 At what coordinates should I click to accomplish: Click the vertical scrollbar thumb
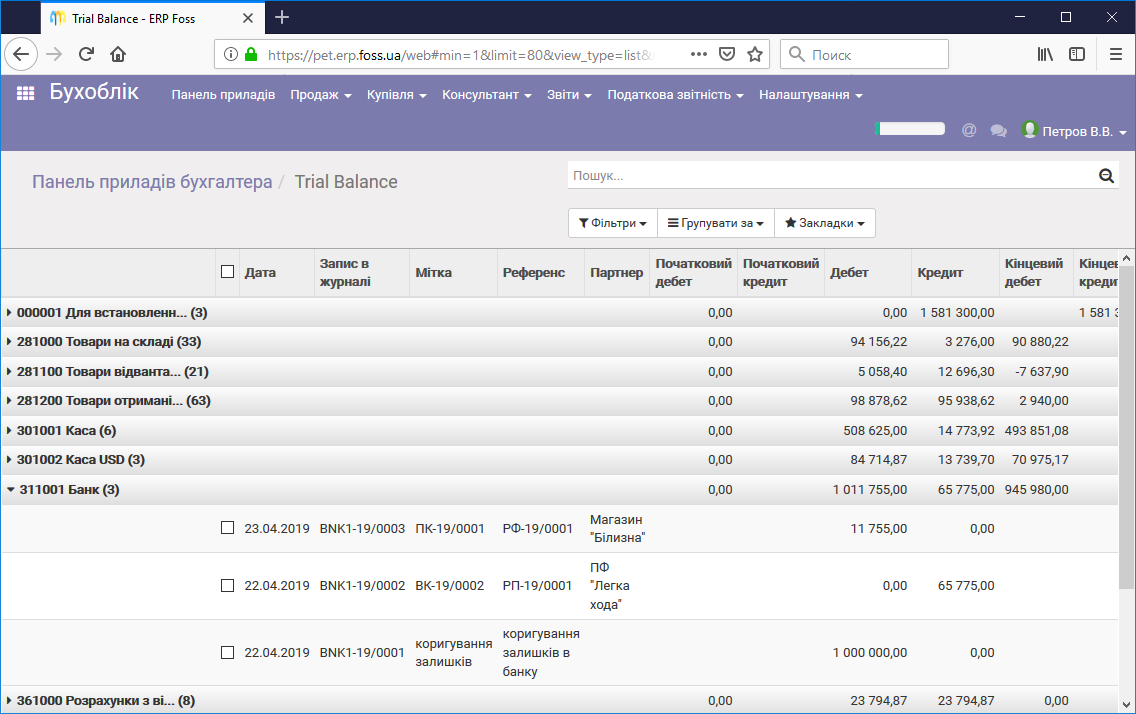tap(1126, 427)
